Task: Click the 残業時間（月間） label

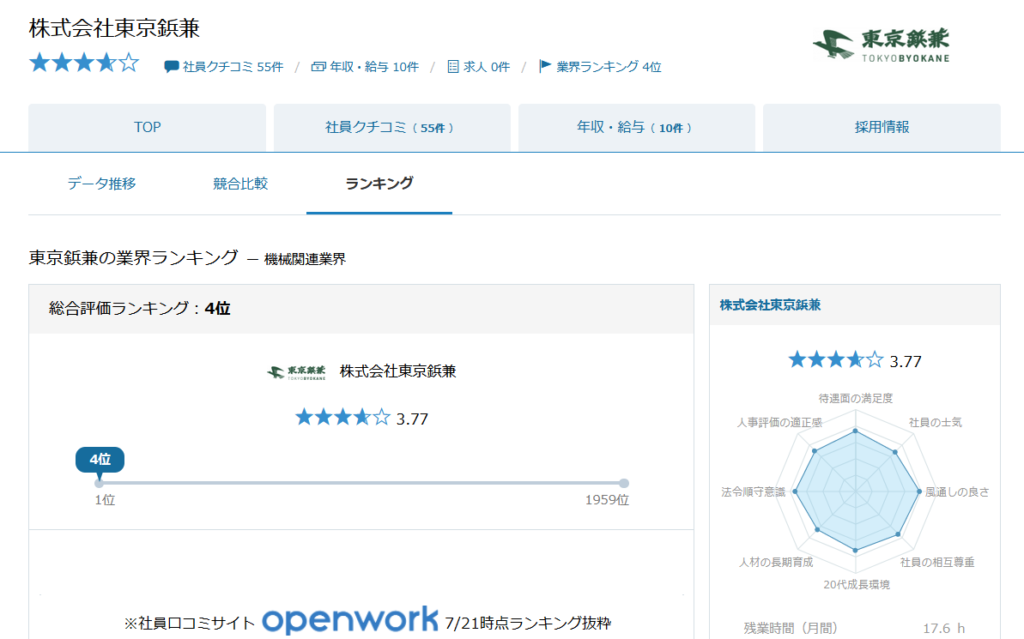Action: [x=790, y=629]
